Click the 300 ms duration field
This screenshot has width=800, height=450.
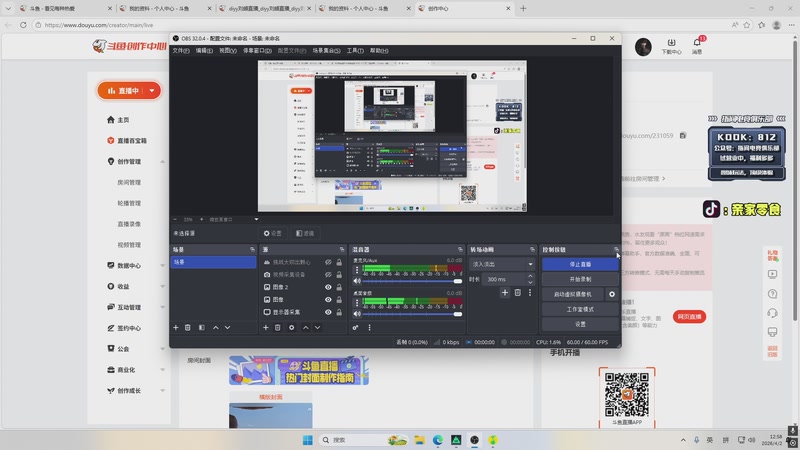[x=504, y=279]
